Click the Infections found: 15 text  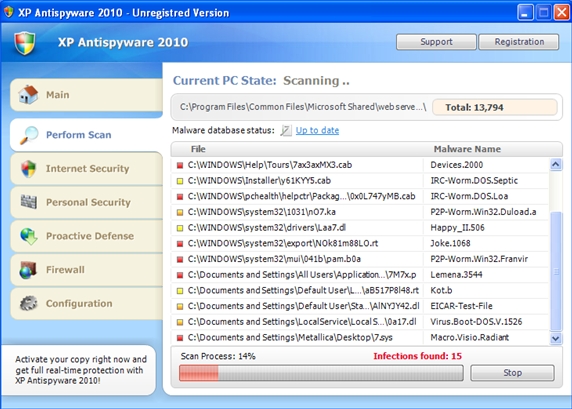pyautogui.click(x=417, y=356)
